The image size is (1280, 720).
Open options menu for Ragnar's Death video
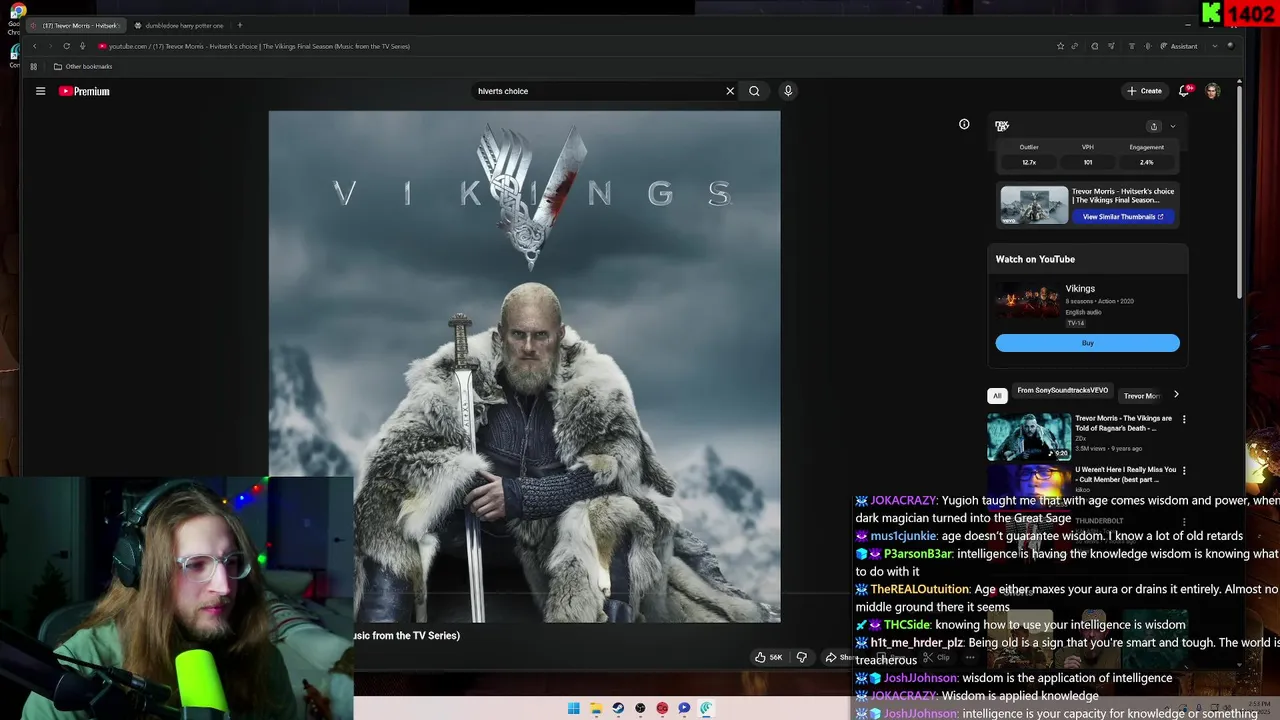click(1184, 419)
